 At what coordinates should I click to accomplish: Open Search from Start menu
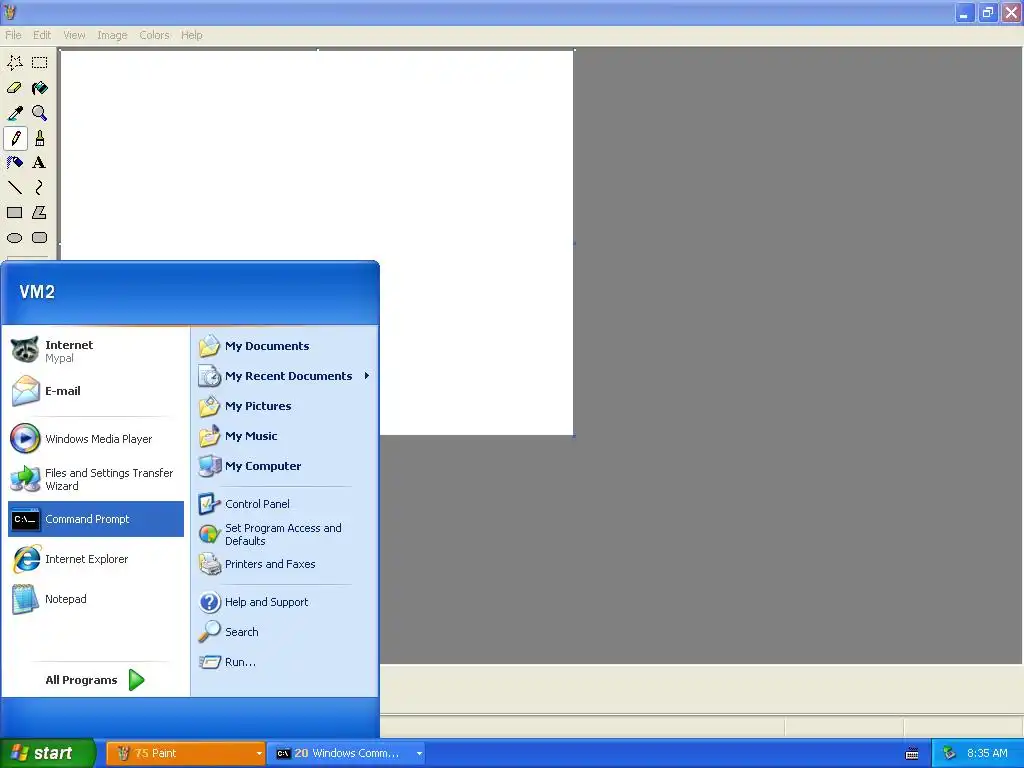pyautogui.click(x=285, y=632)
